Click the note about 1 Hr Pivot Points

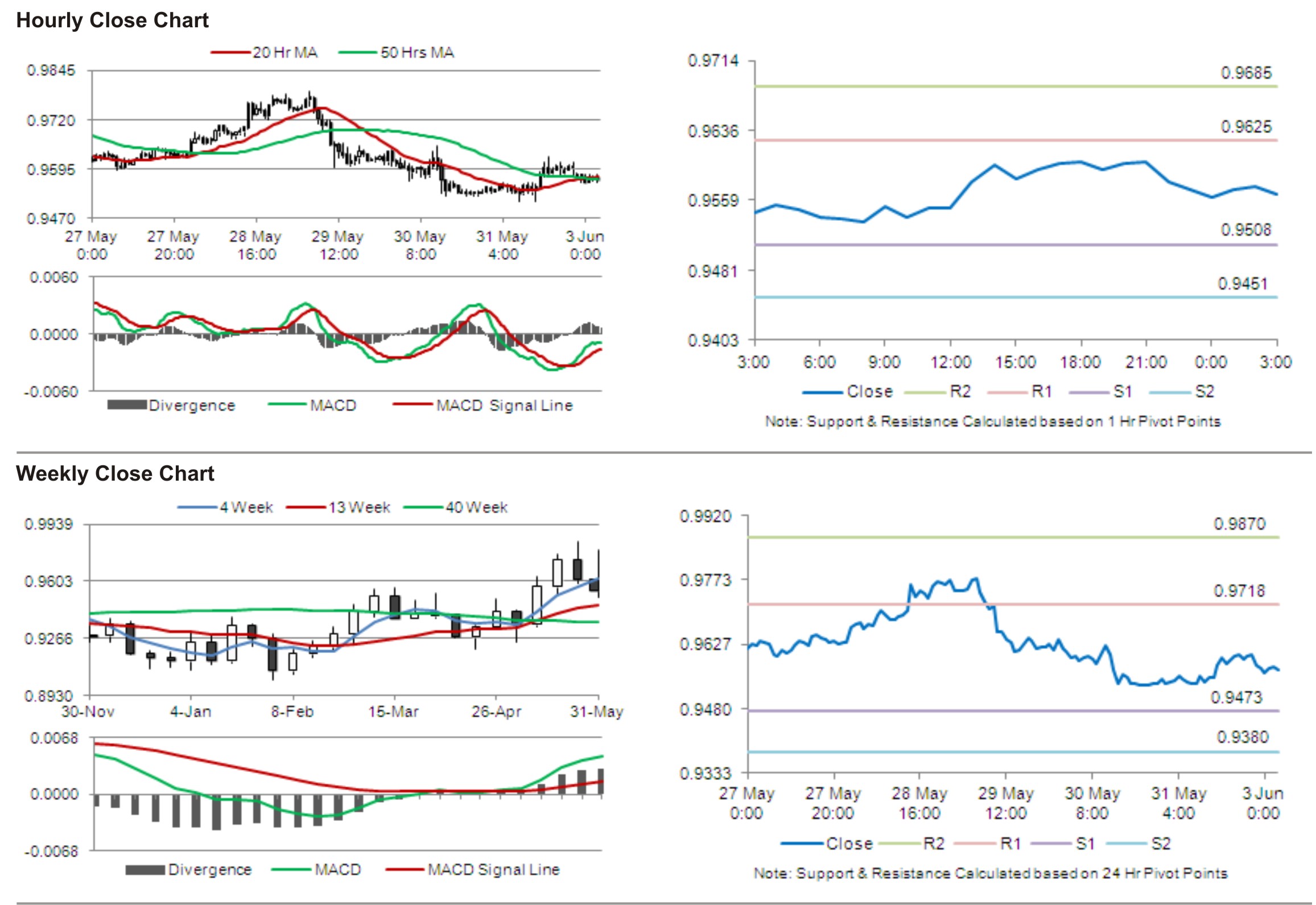(x=993, y=421)
